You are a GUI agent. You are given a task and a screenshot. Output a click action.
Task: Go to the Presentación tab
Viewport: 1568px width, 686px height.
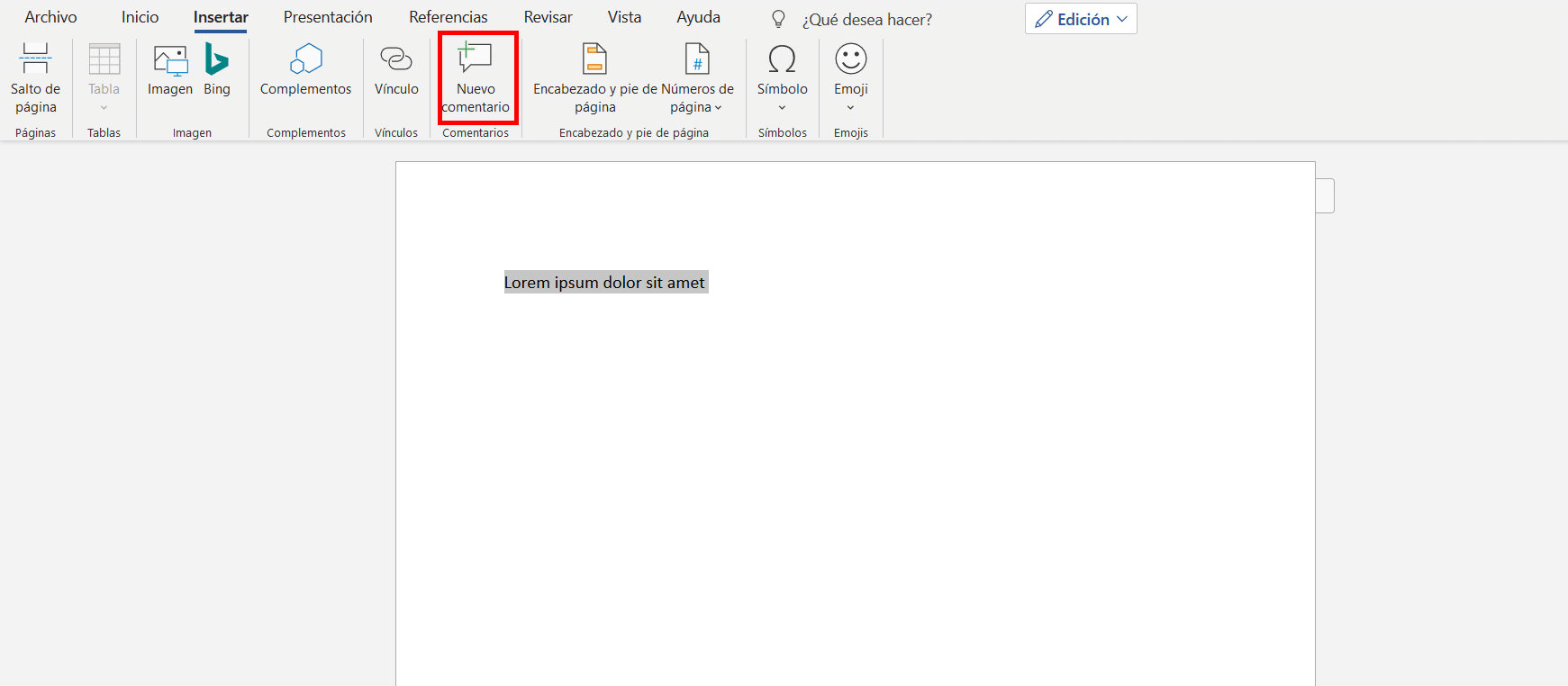point(328,17)
